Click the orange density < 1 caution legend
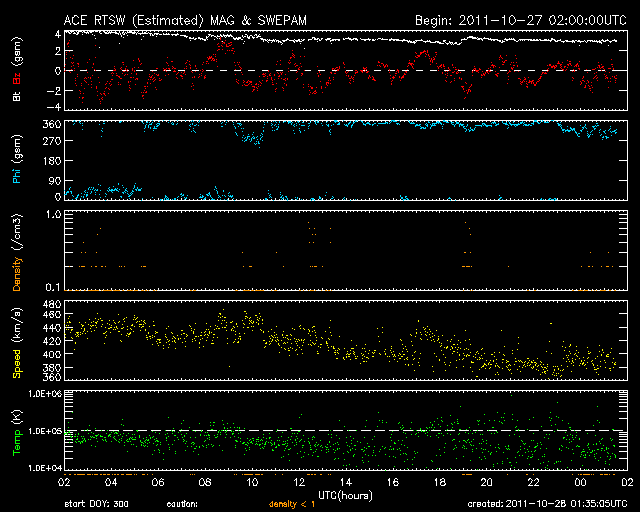Screen dimensions: 640x512 point(294,504)
